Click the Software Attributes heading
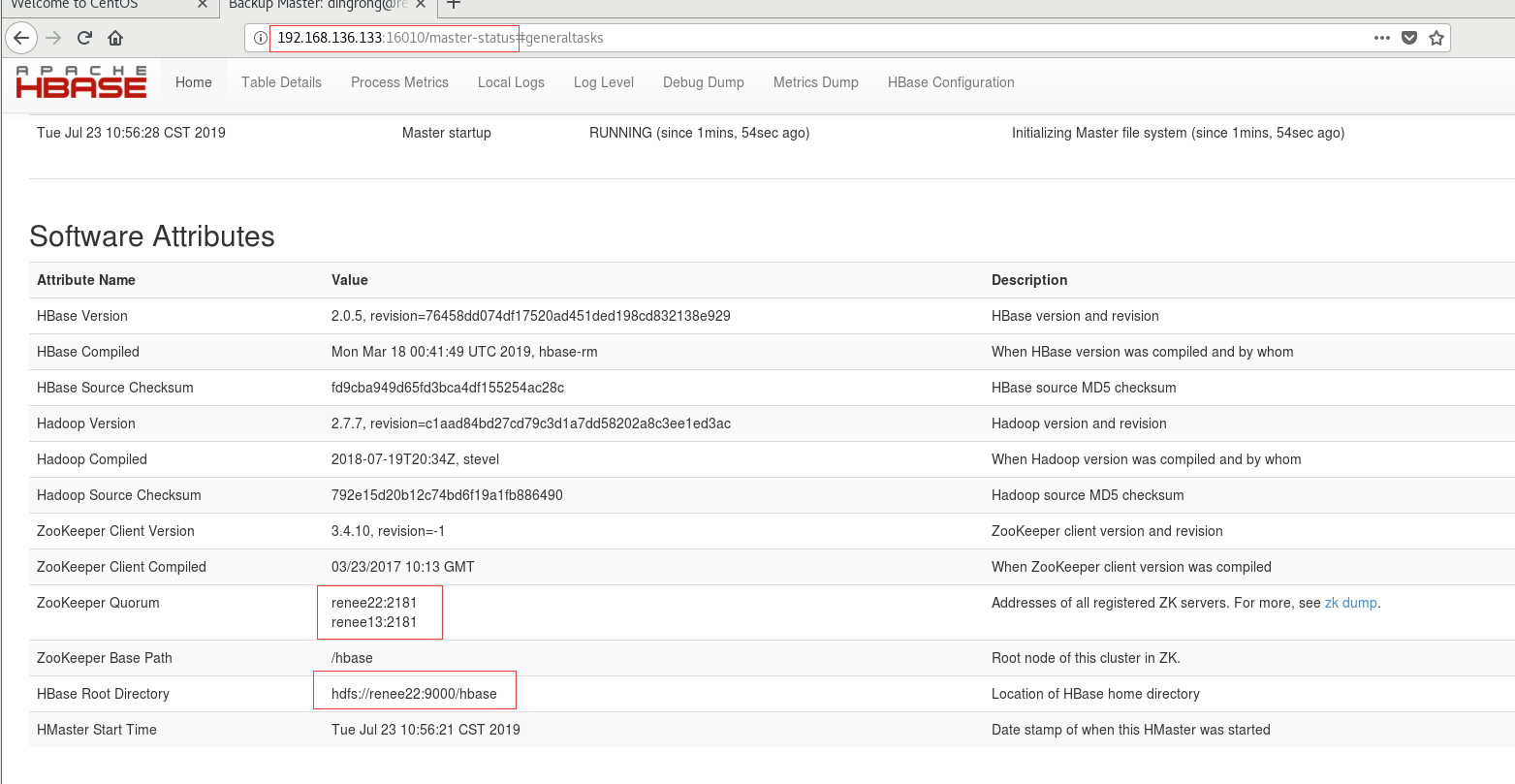This screenshot has width=1515, height=784. pyautogui.click(x=152, y=236)
